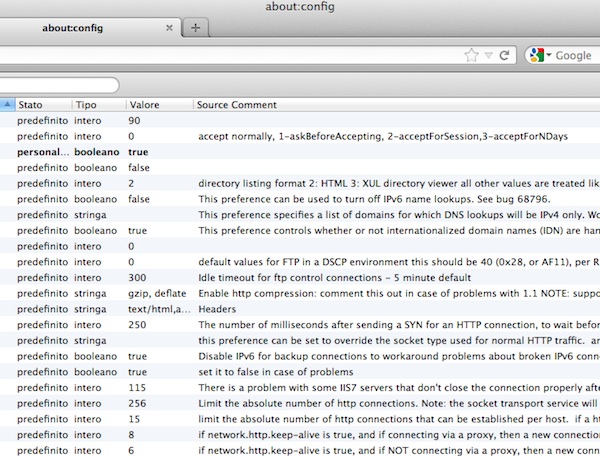Open the URL history dropdown arrow
The height and width of the screenshot is (457, 600).
(x=489, y=55)
